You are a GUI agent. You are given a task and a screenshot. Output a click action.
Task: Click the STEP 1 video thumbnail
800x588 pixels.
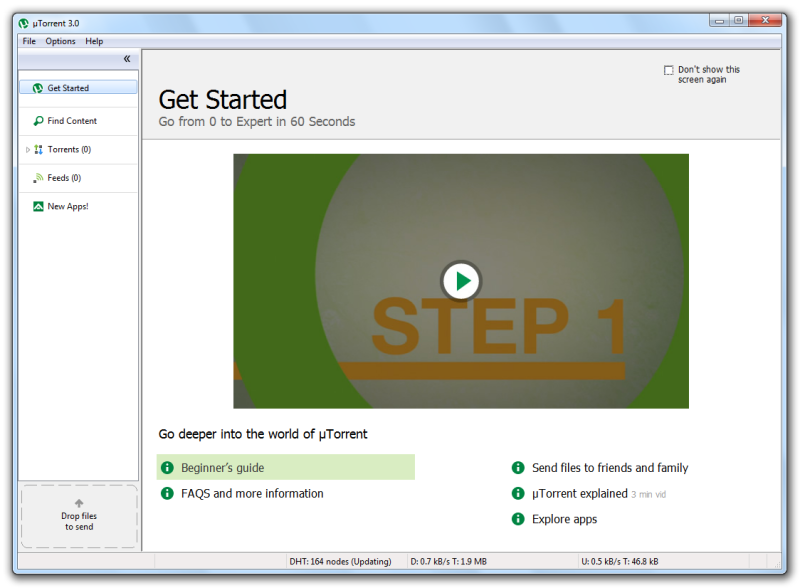click(x=461, y=281)
